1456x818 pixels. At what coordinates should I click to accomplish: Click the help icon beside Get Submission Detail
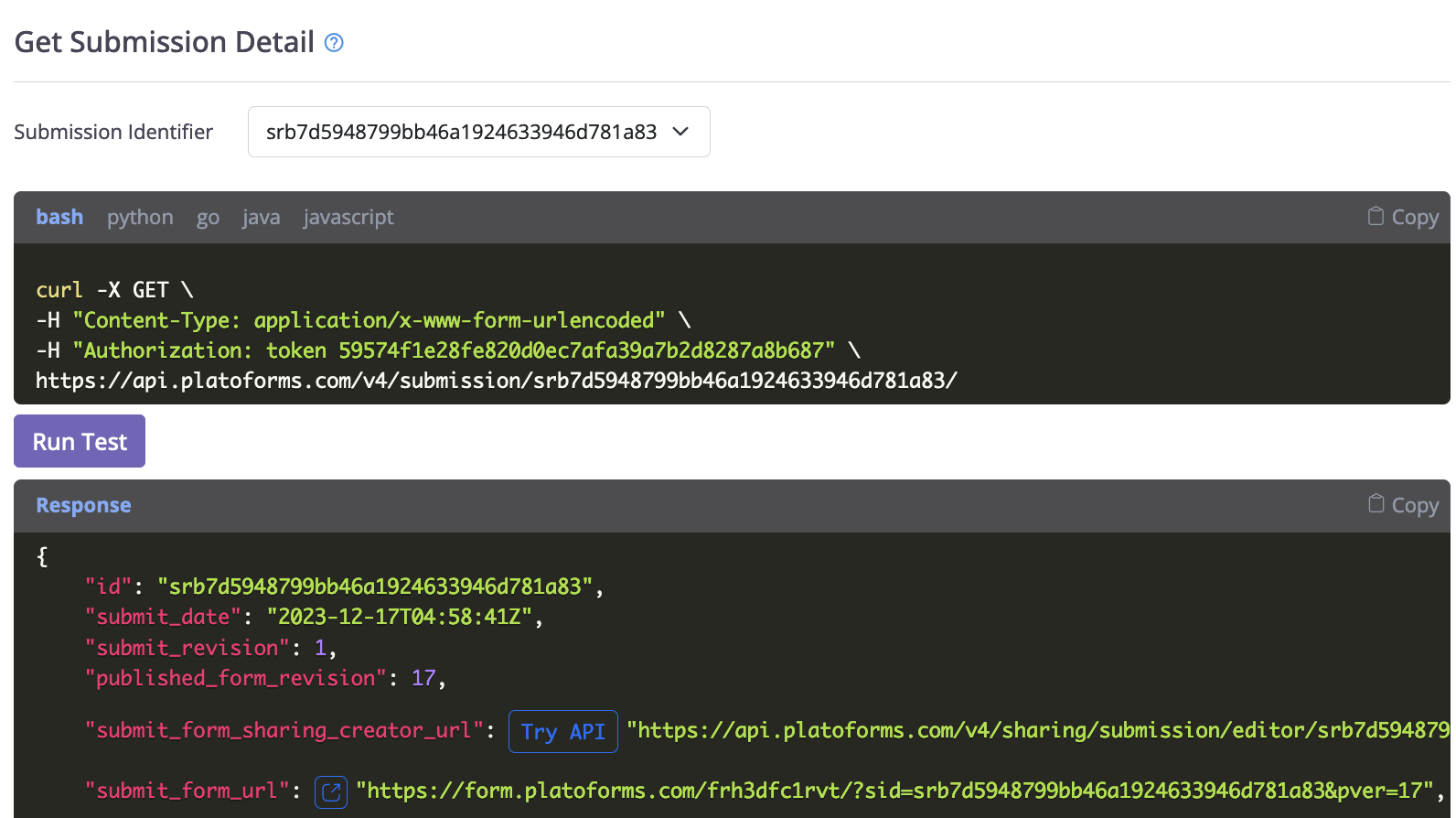click(334, 43)
